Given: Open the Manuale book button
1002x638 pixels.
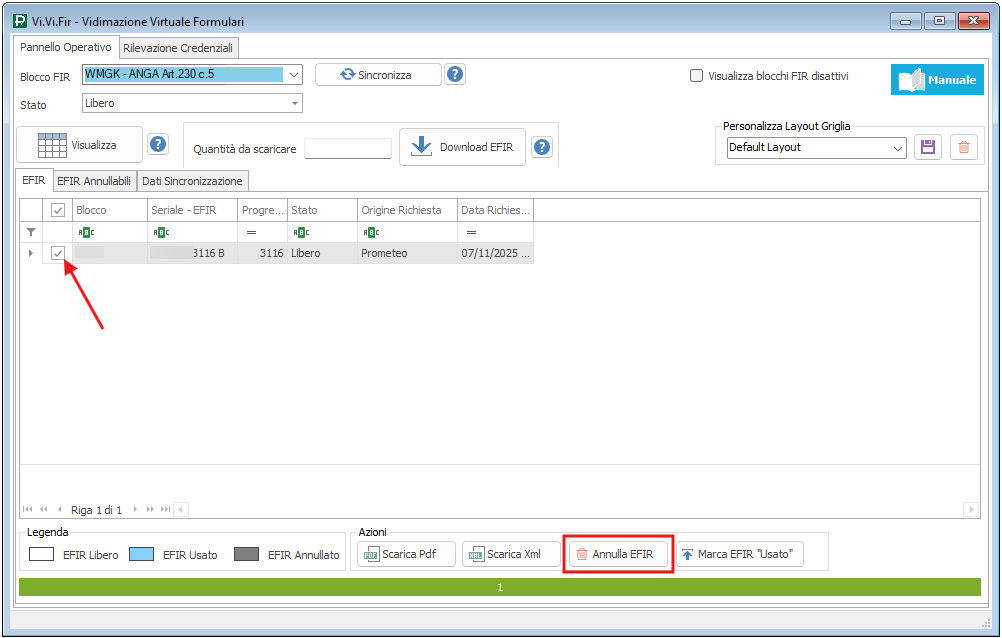Looking at the screenshot, I should [937, 80].
